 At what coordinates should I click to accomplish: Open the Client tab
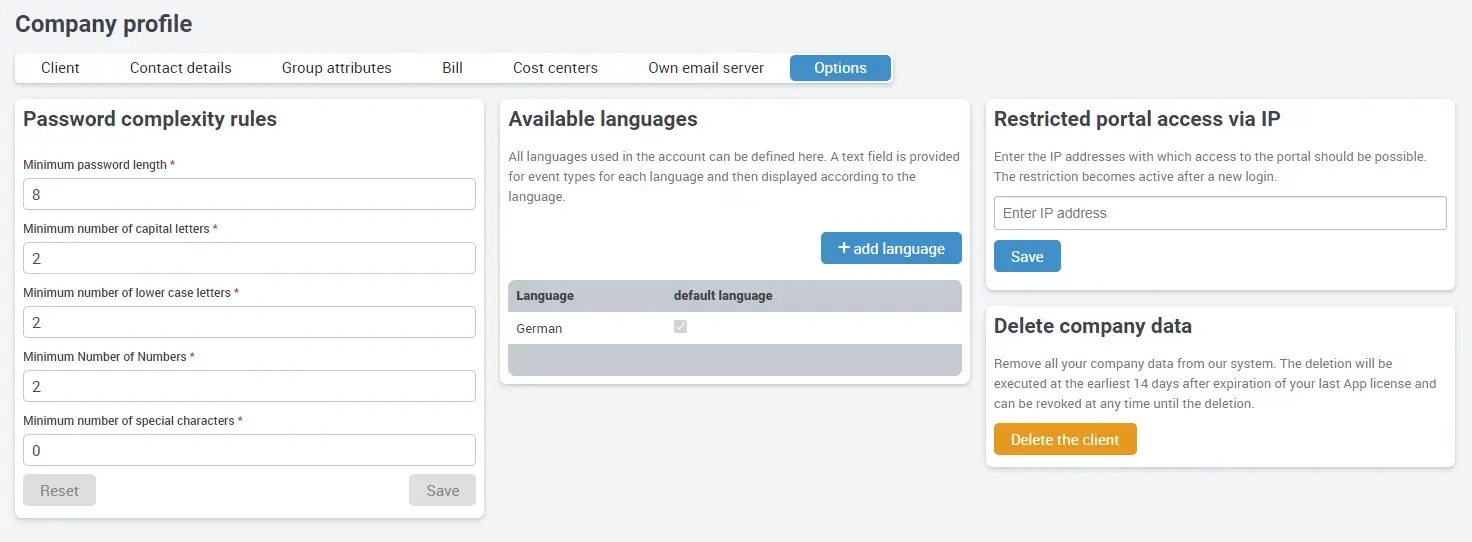[x=60, y=68]
